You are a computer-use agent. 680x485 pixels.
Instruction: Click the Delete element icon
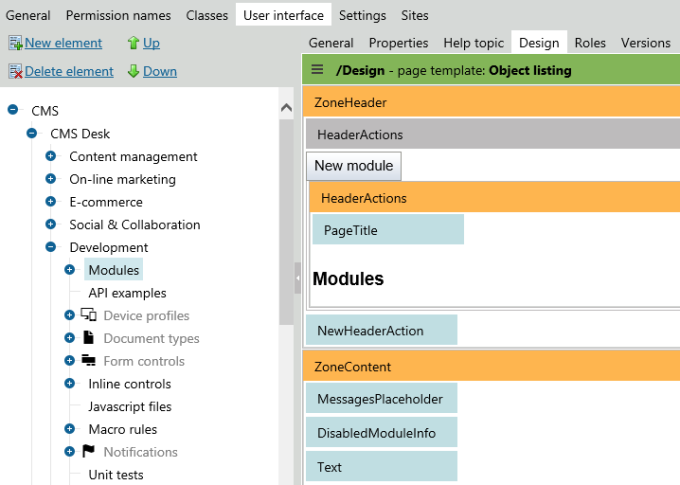[x=15, y=72]
